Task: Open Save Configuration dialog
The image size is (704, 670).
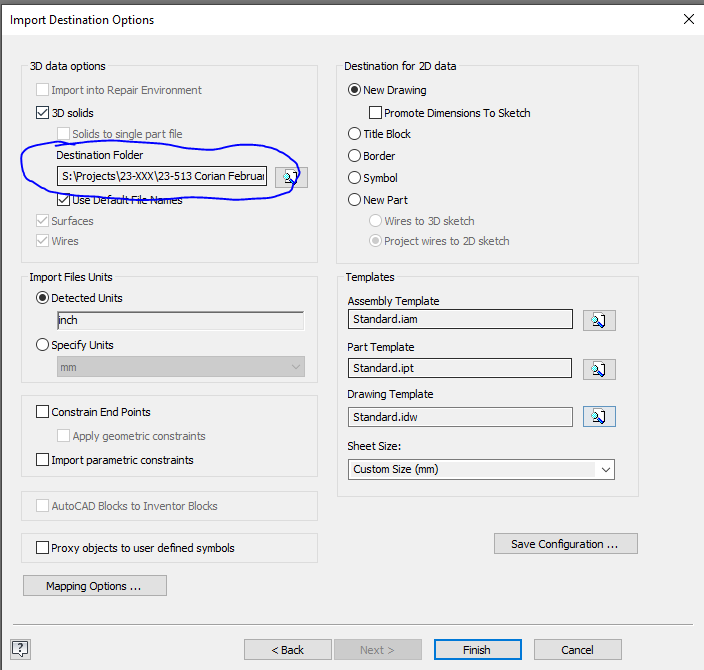Action: click(565, 544)
